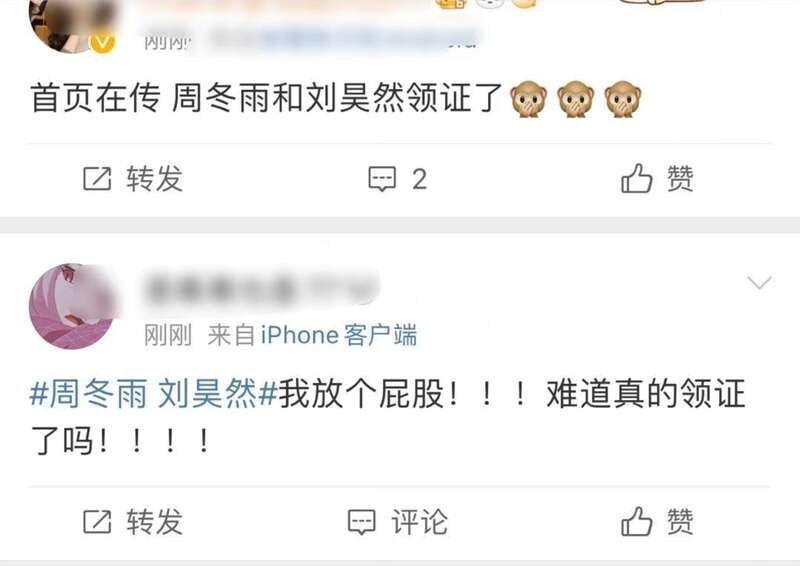Tap repost icon on second post
Viewport: 800px width, 566px height.
tap(97, 522)
